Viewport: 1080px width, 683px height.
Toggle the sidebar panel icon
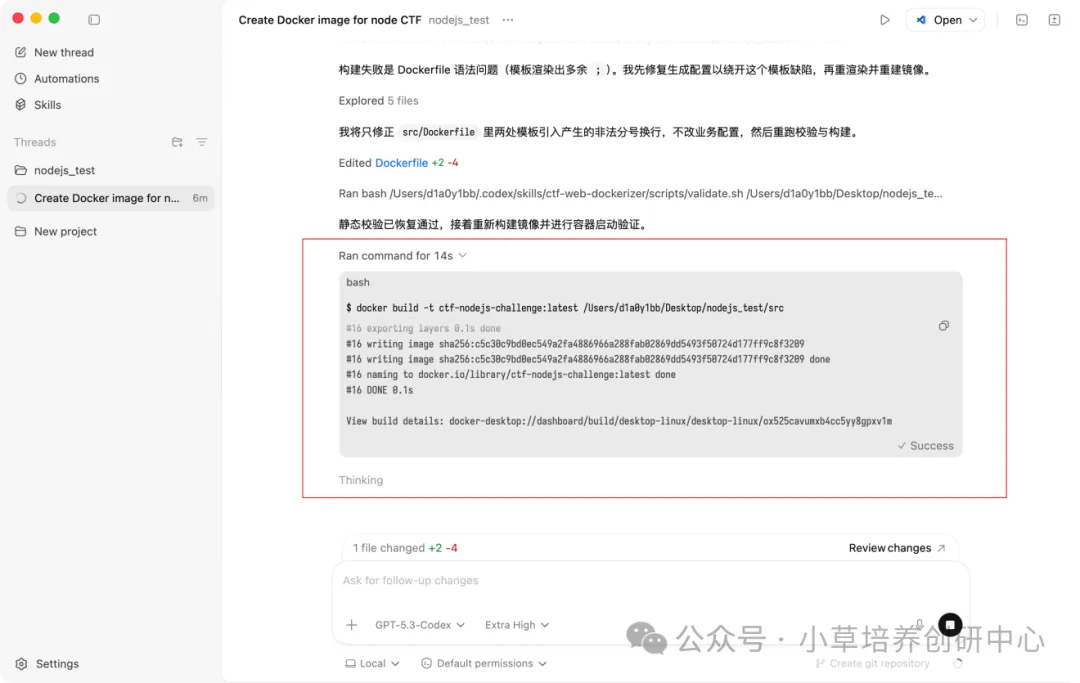pos(94,20)
